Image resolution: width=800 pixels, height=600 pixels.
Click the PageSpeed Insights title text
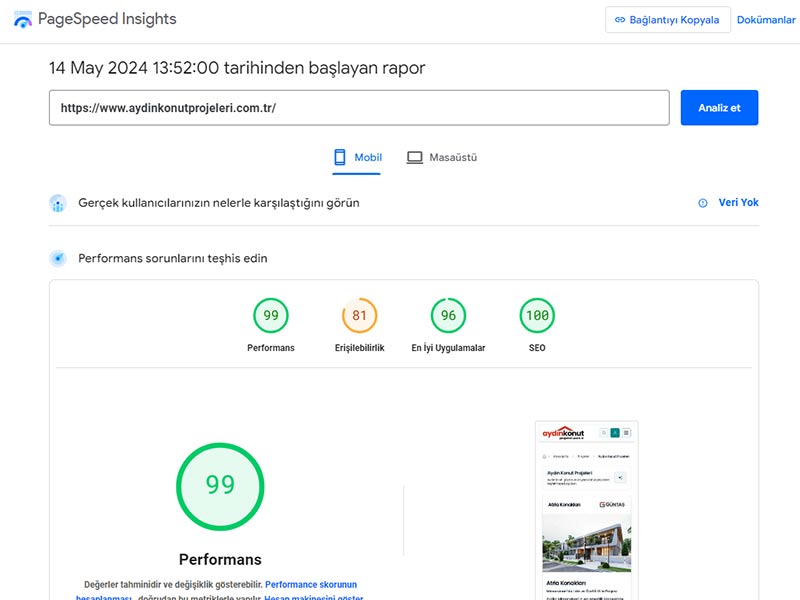click(x=107, y=19)
